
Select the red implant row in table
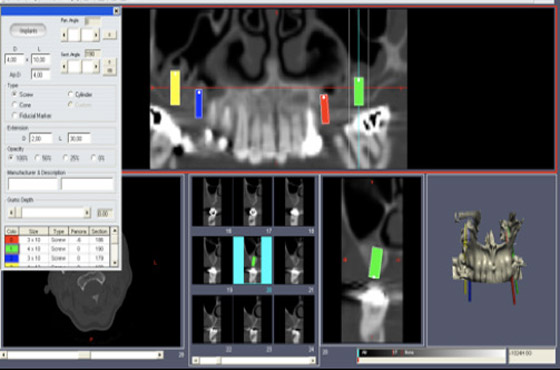[57, 240]
